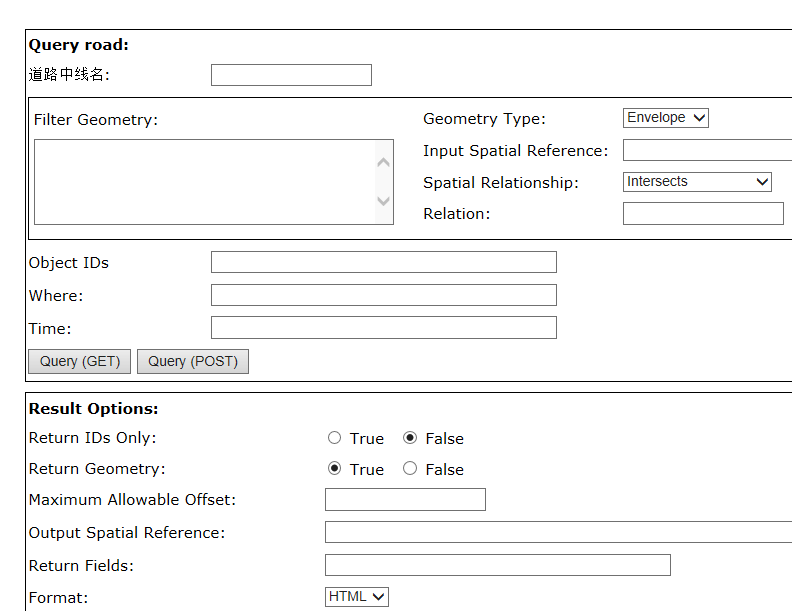
Task: Click the Relation text field
Action: coord(703,213)
